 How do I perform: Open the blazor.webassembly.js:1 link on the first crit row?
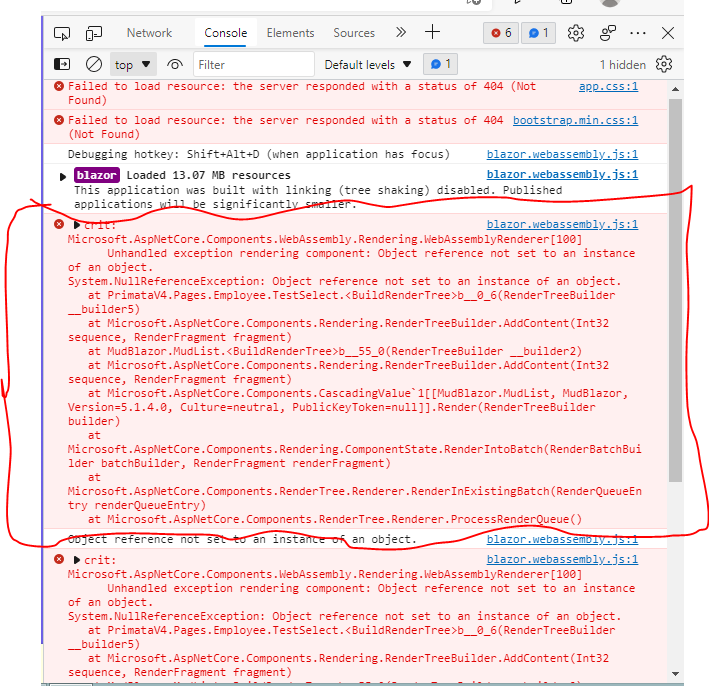point(562,224)
